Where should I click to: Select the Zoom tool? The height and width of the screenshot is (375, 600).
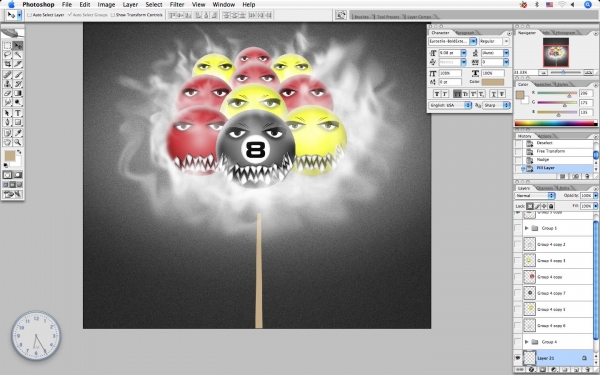(x=18, y=142)
